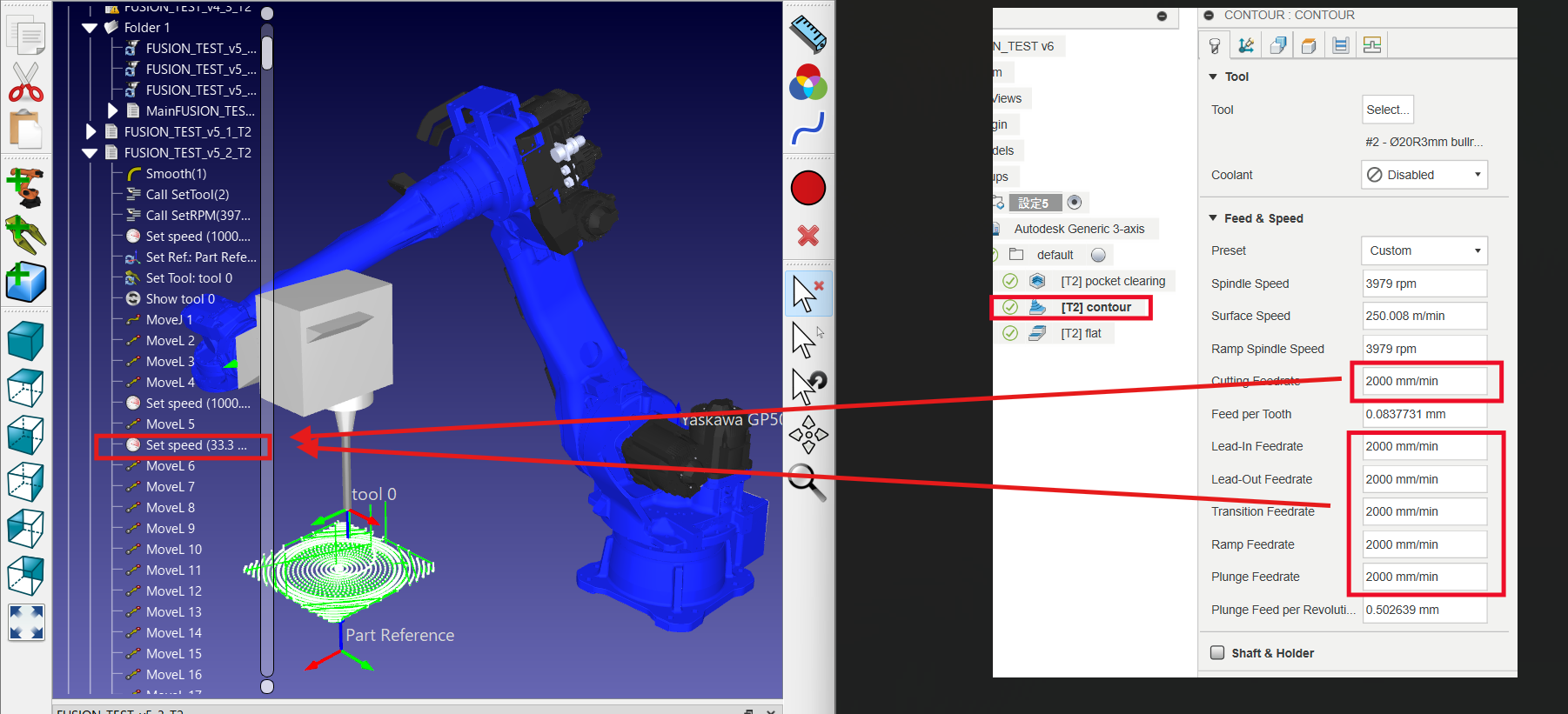Click the Cut scissors icon
The width and height of the screenshot is (1568, 714).
coord(26,83)
